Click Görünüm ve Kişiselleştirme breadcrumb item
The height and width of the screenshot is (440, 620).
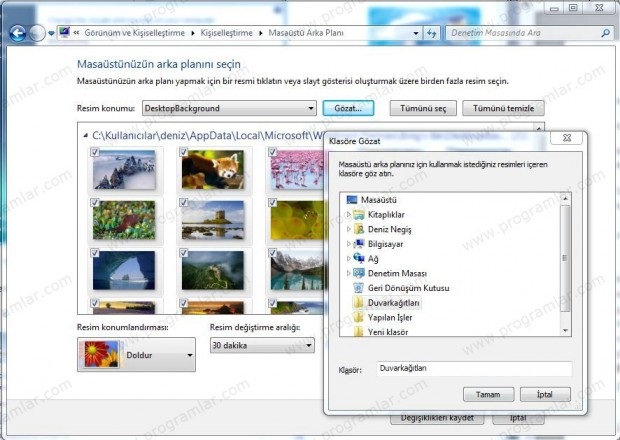click(x=133, y=33)
